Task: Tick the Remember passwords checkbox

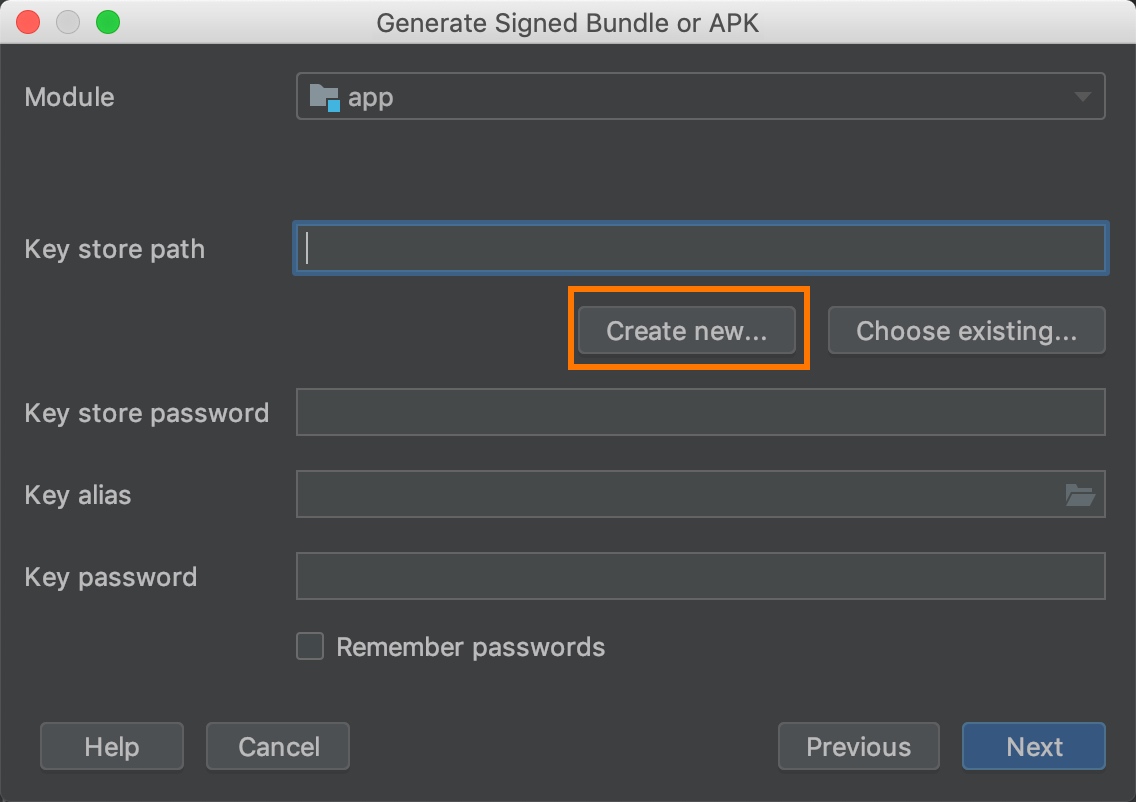Action: [310, 647]
